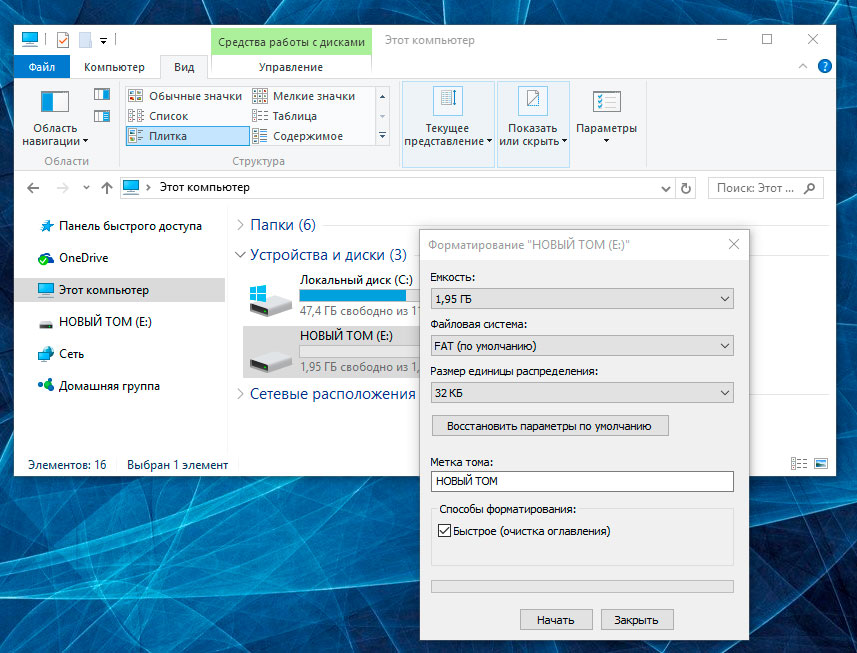Select Этот компьютер in navigation pane
The height and width of the screenshot is (653, 857).
(x=120, y=290)
